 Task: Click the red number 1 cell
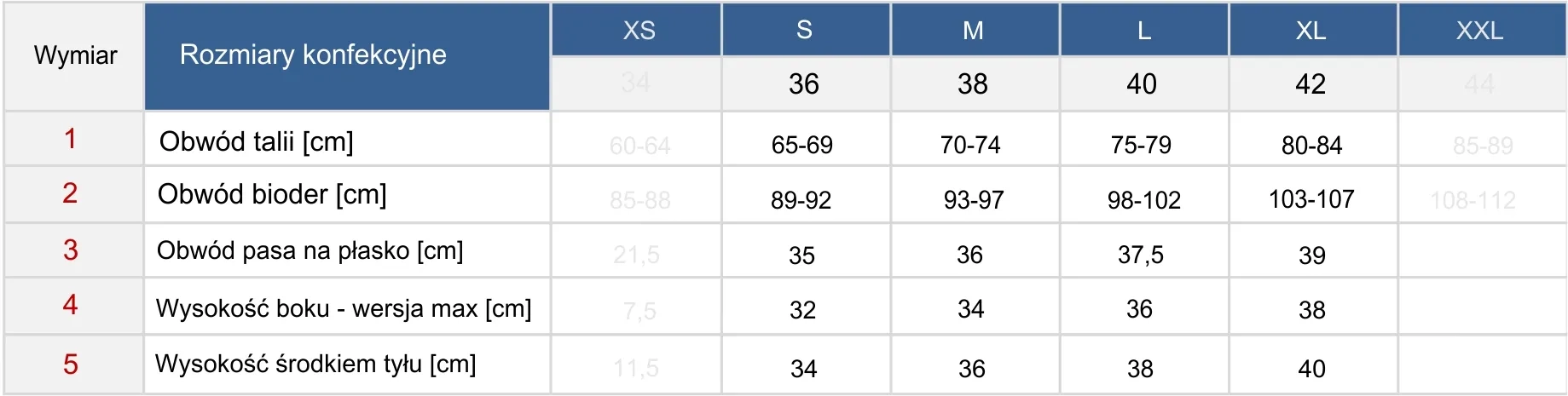[x=71, y=139]
